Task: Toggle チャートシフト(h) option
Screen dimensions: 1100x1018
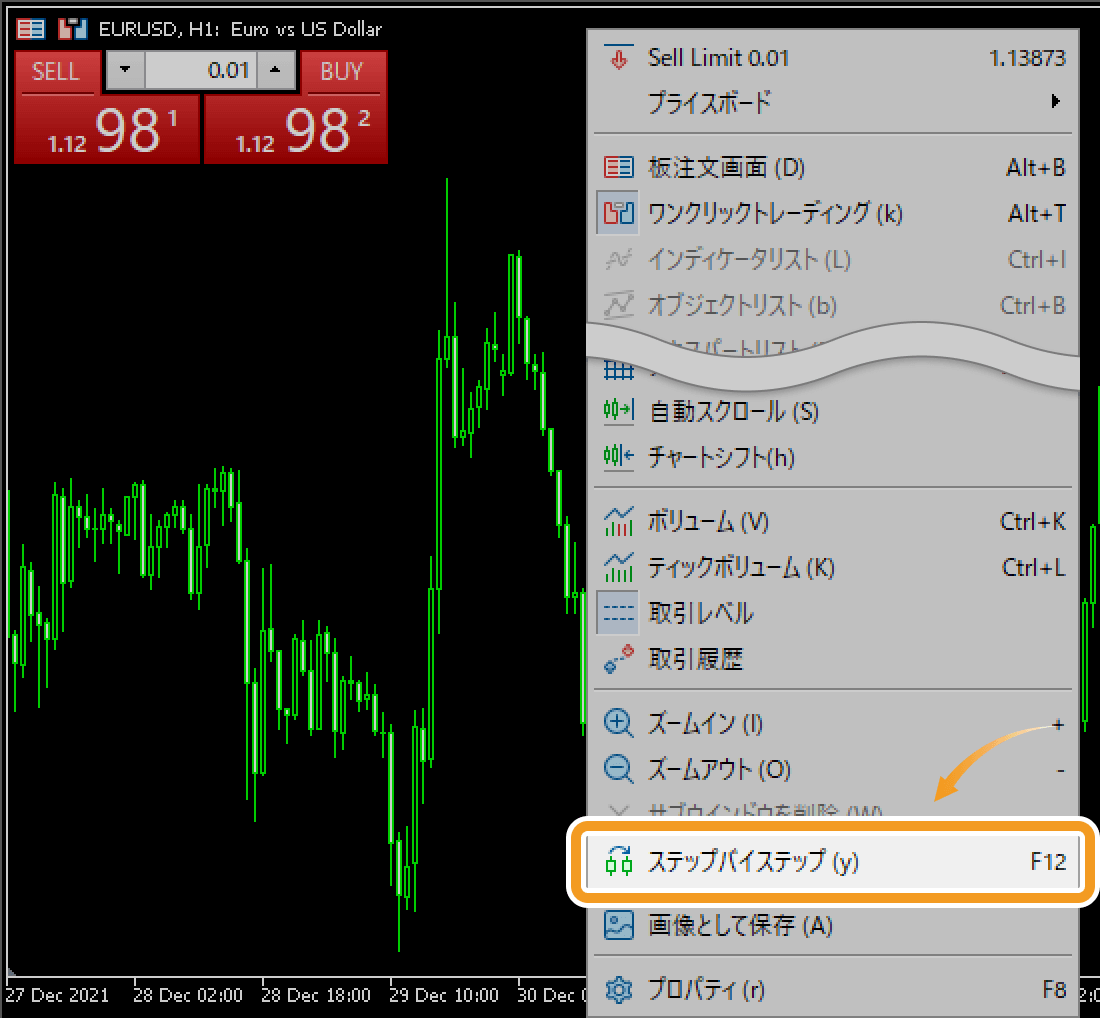Action: (x=833, y=457)
